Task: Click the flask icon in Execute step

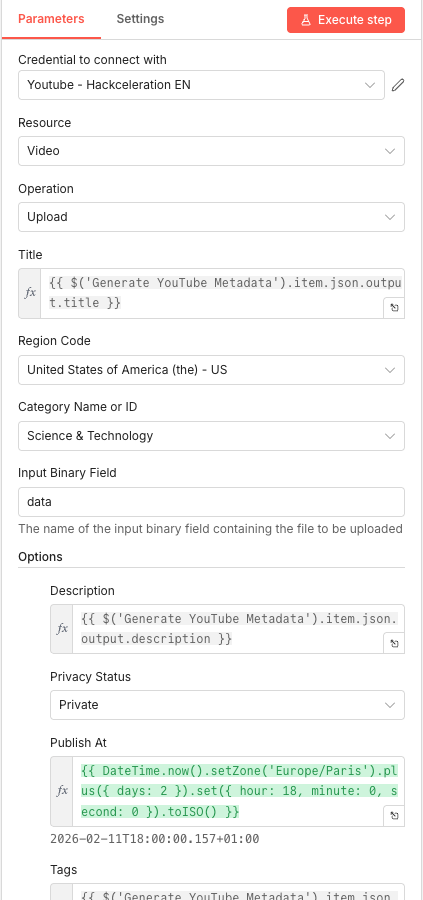Action: pos(306,20)
